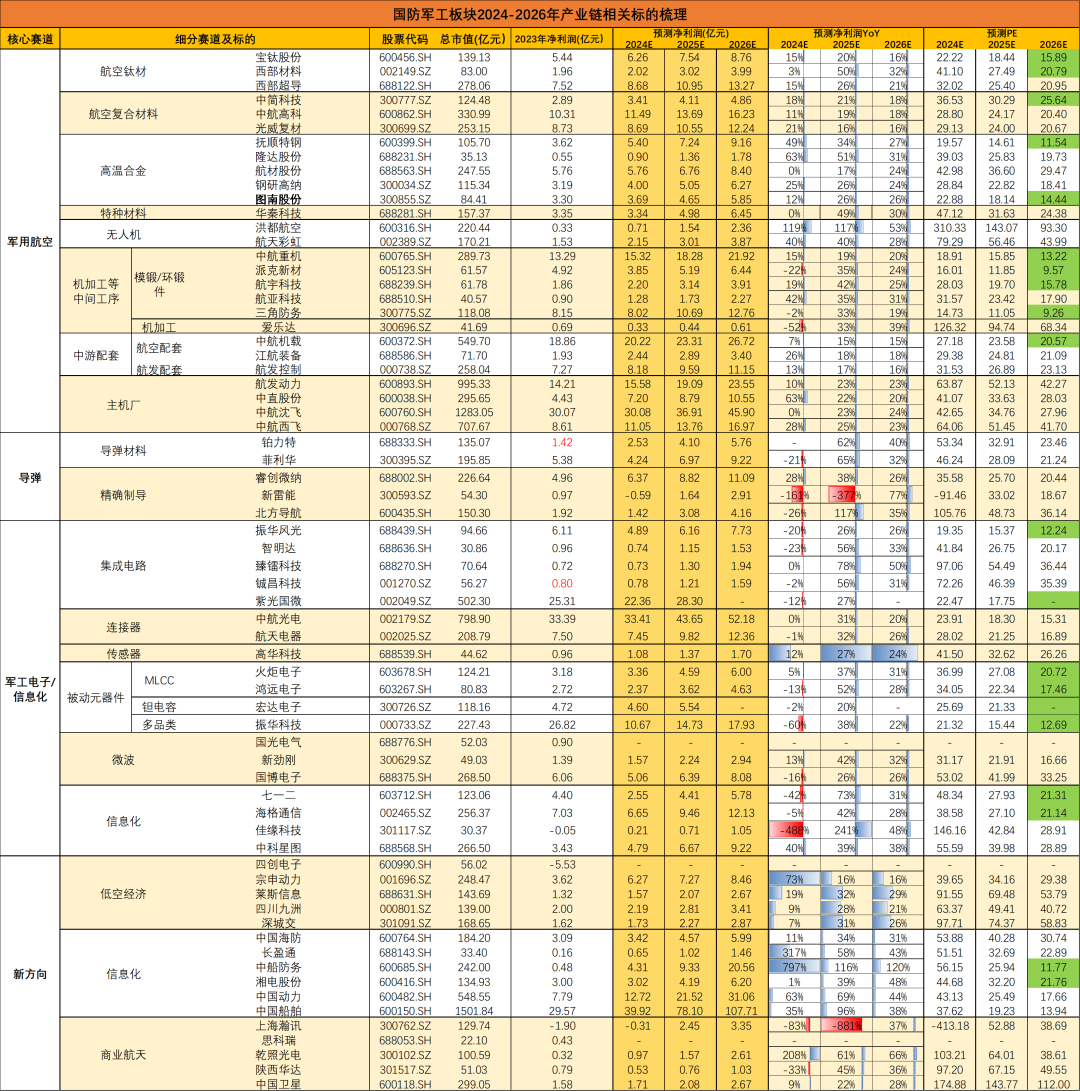Image resolution: width=1080 pixels, height=1091 pixels.
Task: Click the stock name 紫光国微
Action: pos(278,600)
